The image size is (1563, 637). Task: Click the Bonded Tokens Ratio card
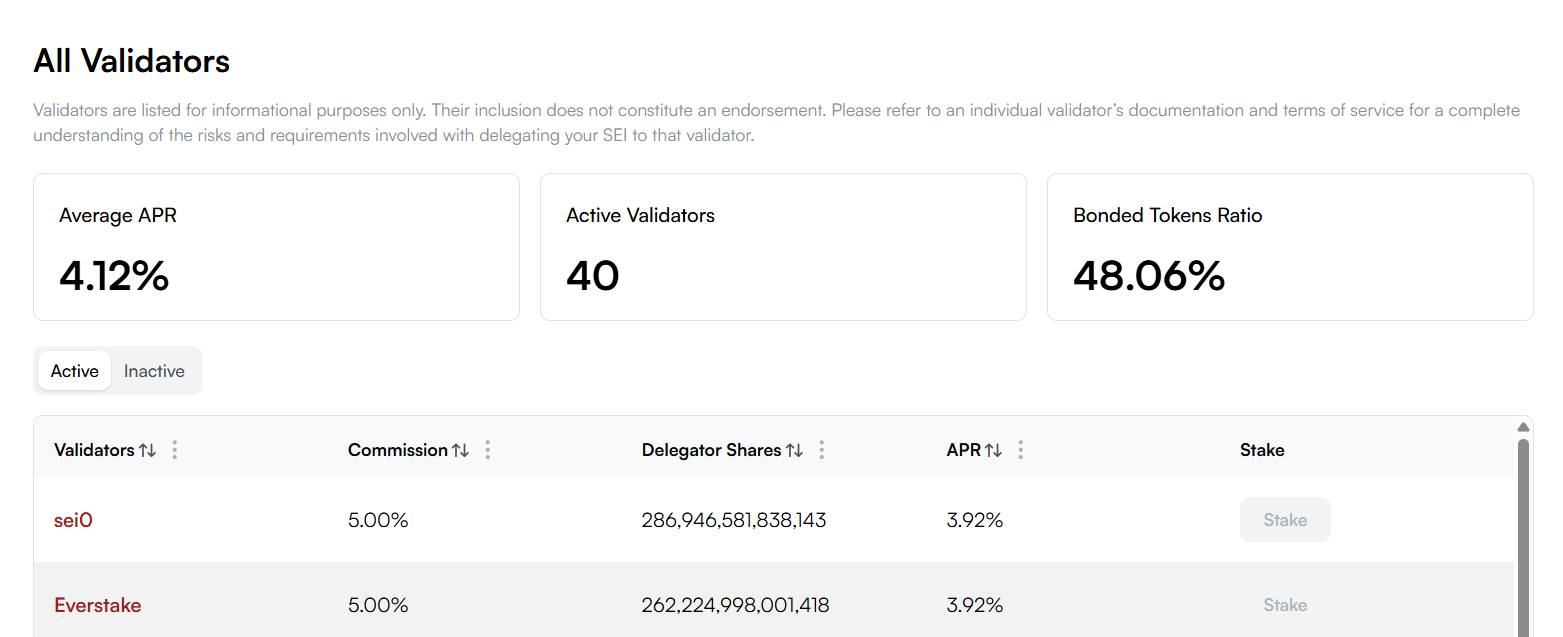(1290, 247)
